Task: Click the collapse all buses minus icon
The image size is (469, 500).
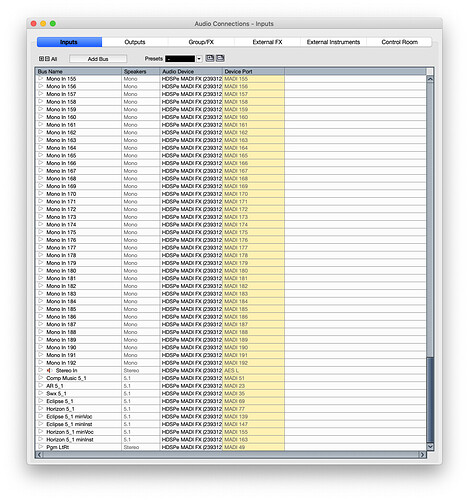Action: coord(47,59)
